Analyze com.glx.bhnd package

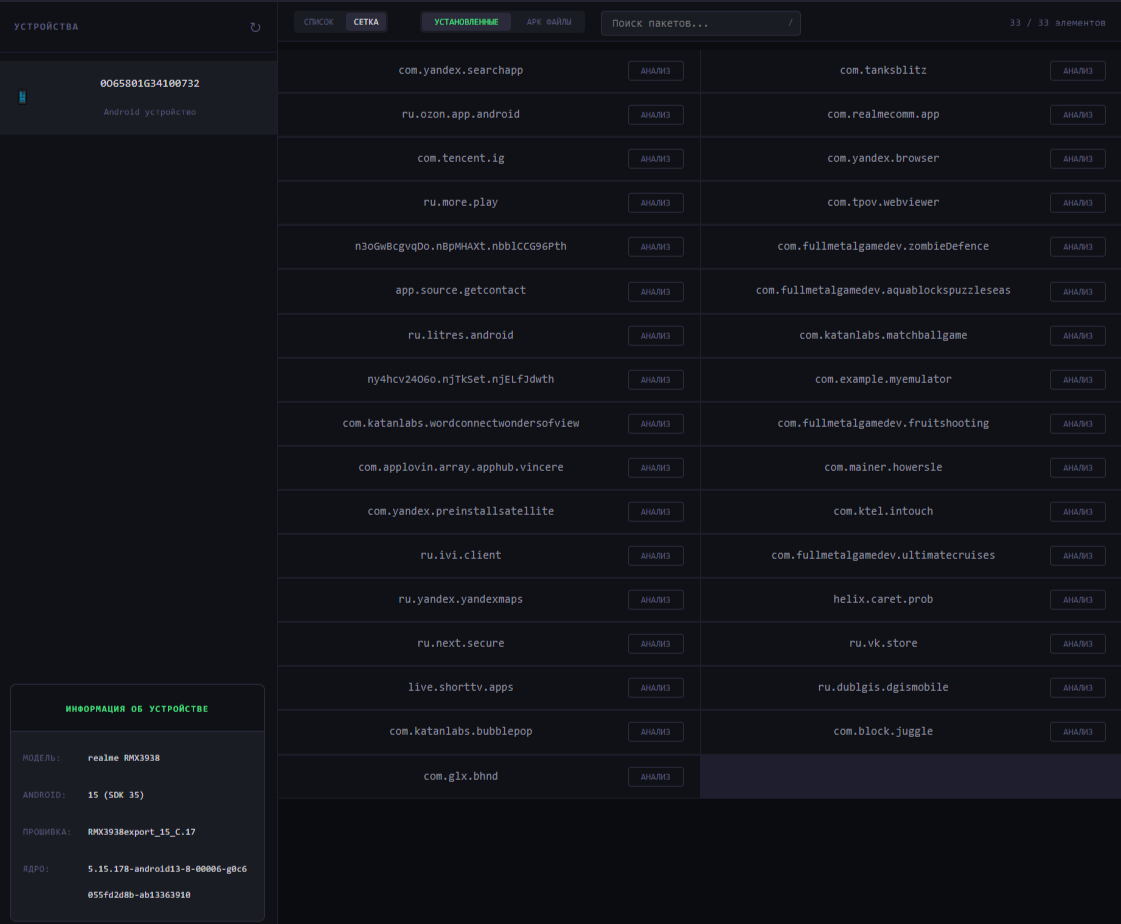[x=656, y=777]
